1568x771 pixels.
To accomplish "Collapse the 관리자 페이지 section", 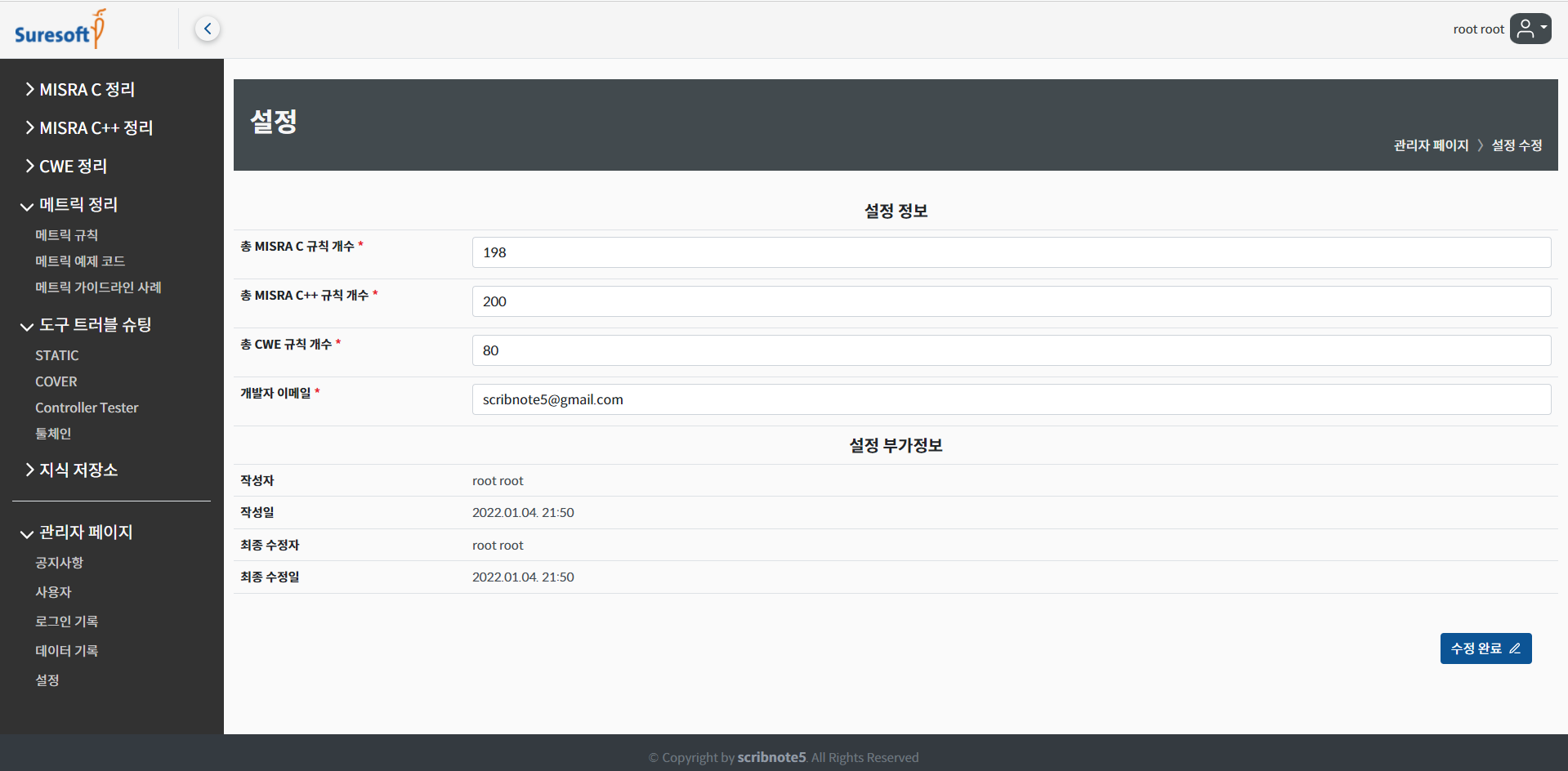I will [78, 533].
